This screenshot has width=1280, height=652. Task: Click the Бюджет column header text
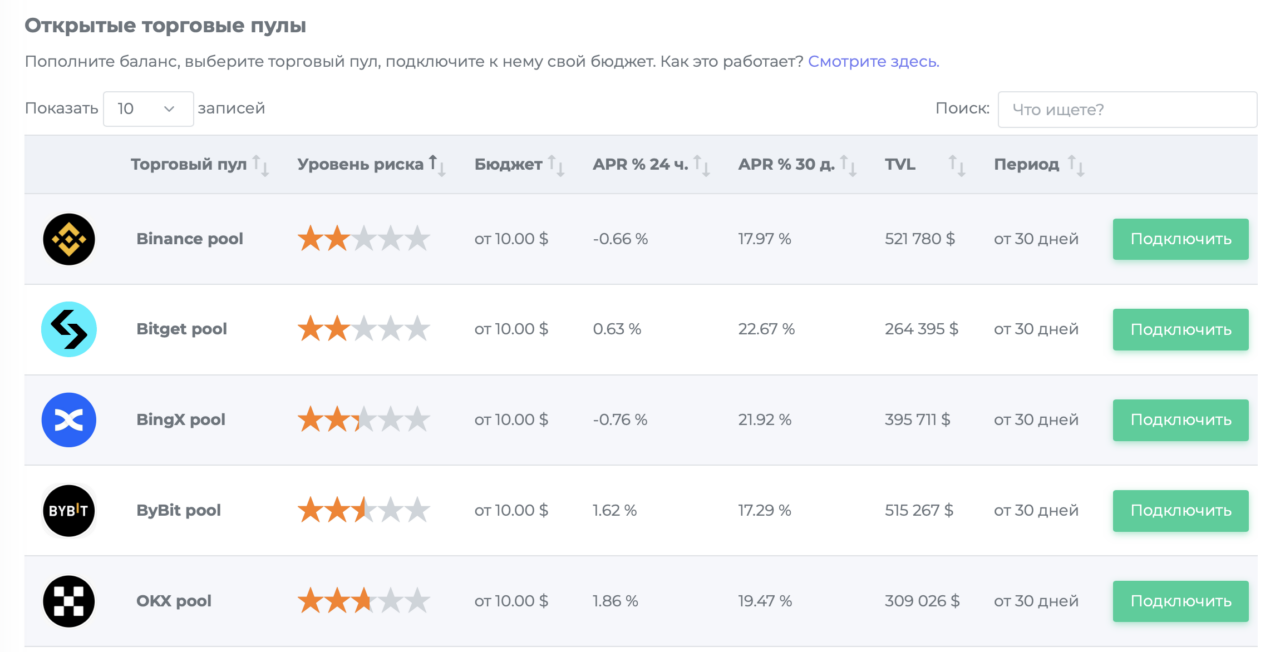click(508, 165)
